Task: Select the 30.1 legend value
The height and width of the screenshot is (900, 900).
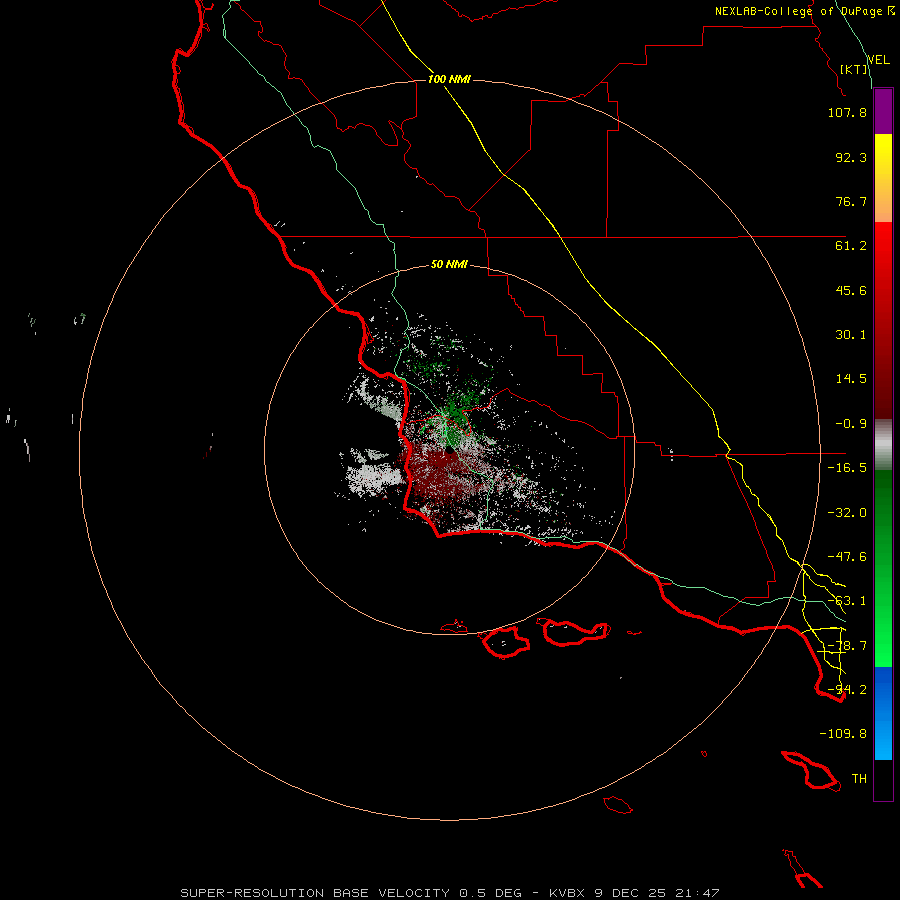Action: [x=851, y=335]
